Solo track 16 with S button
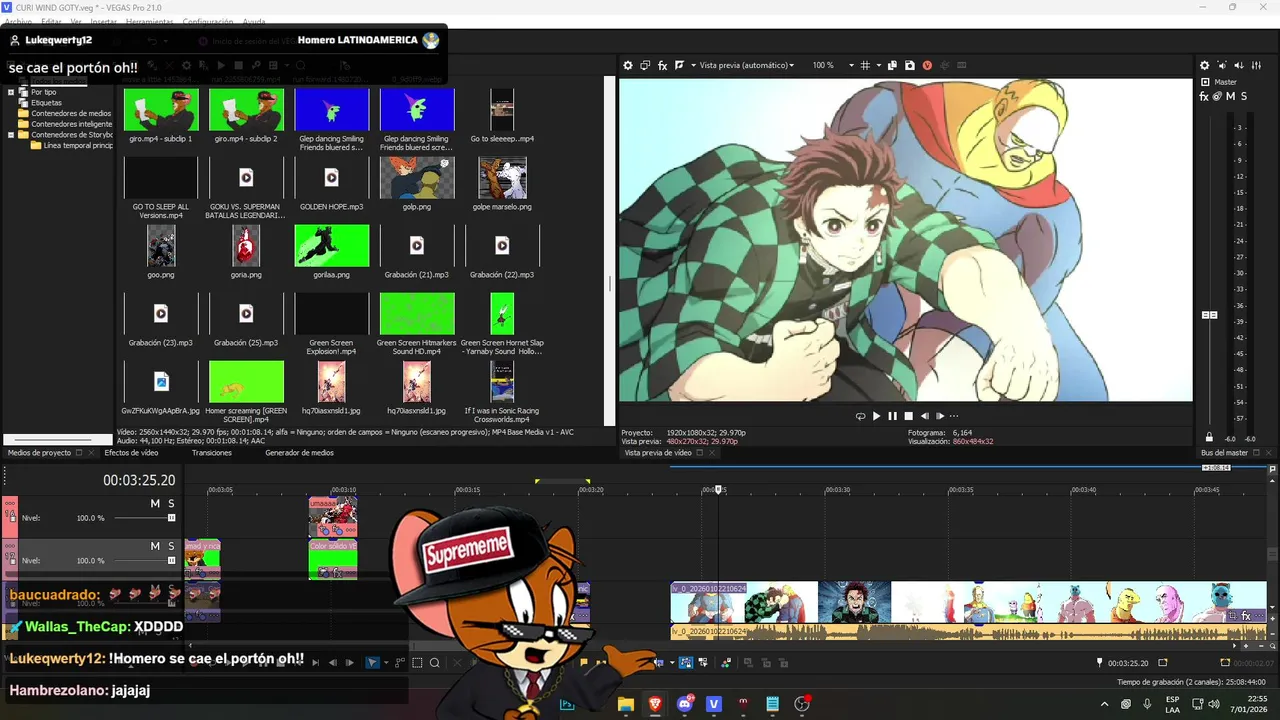This screenshot has width=1280, height=720. 171,504
